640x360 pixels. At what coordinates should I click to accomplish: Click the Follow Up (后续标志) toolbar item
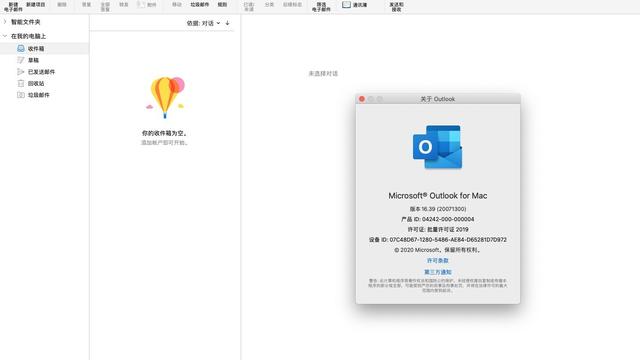tap(292, 4)
